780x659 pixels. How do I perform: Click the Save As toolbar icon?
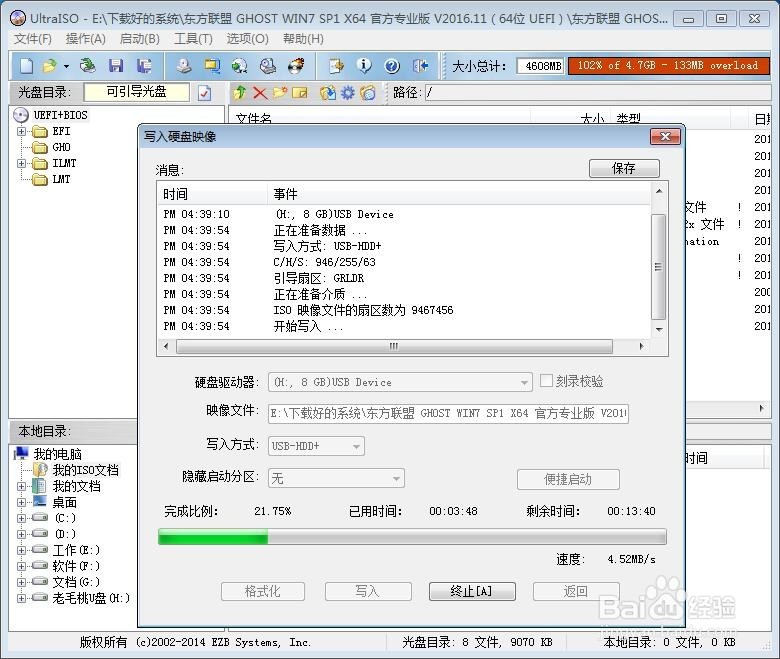[144, 66]
